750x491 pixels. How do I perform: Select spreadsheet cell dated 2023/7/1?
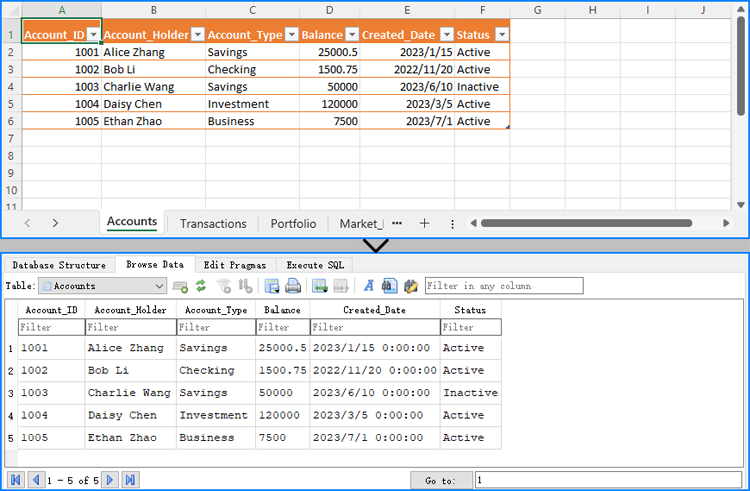[407, 121]
